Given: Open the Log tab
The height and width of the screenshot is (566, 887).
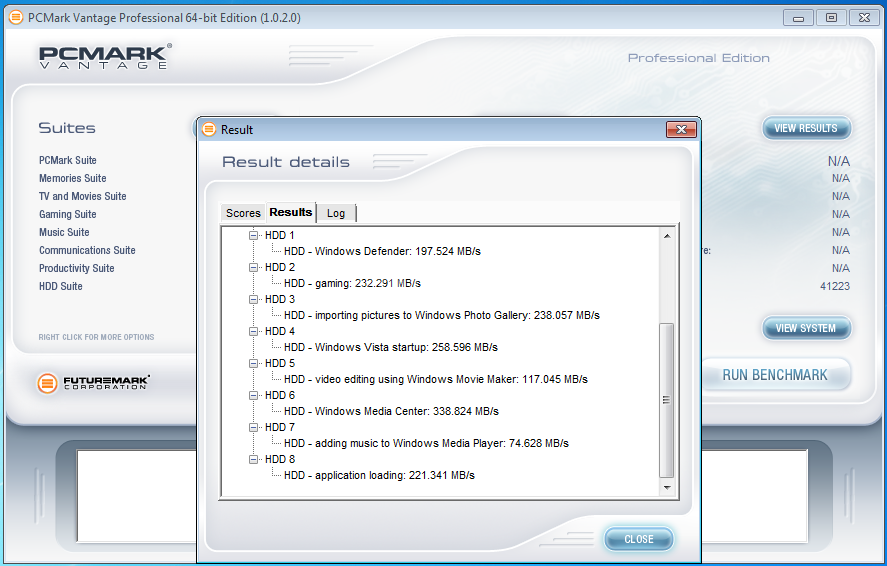Looking at the screenshot, I should click(x=336, y=213).
